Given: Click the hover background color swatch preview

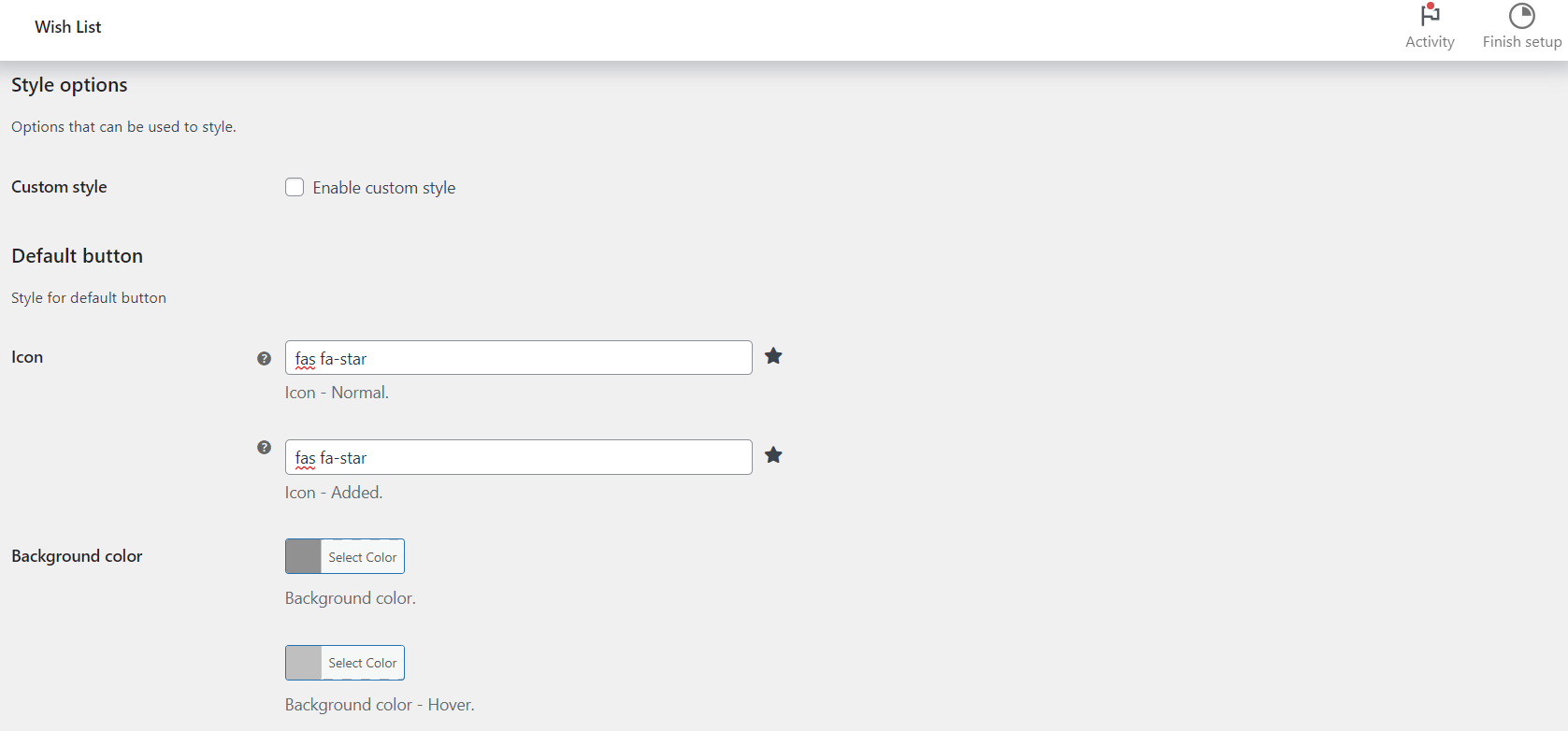Looking at the screenshot, I should (302, 663).
